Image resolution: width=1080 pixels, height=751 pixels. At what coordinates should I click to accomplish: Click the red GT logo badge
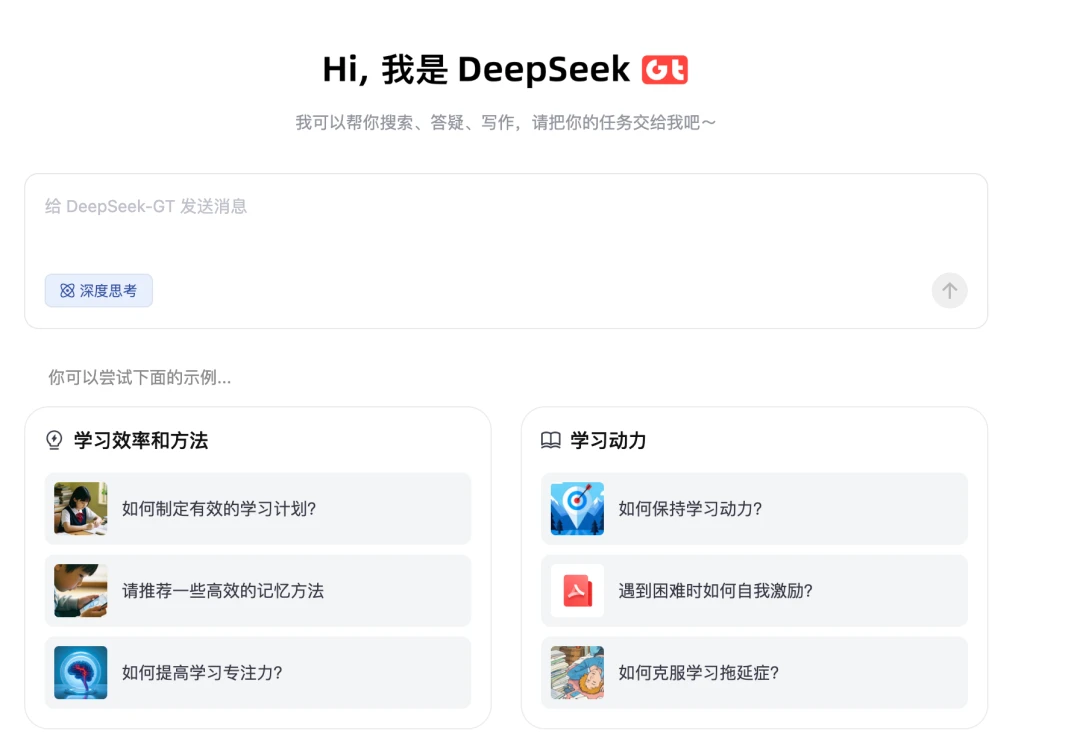(665, 70)
